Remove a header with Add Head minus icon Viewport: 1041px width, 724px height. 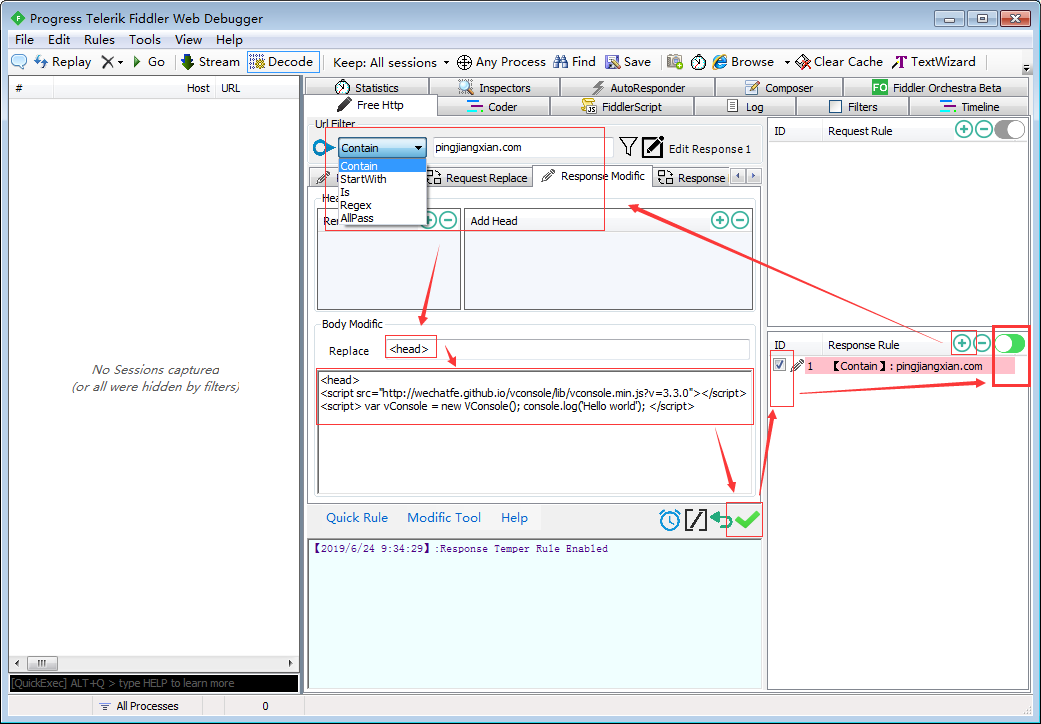point(740,220)
